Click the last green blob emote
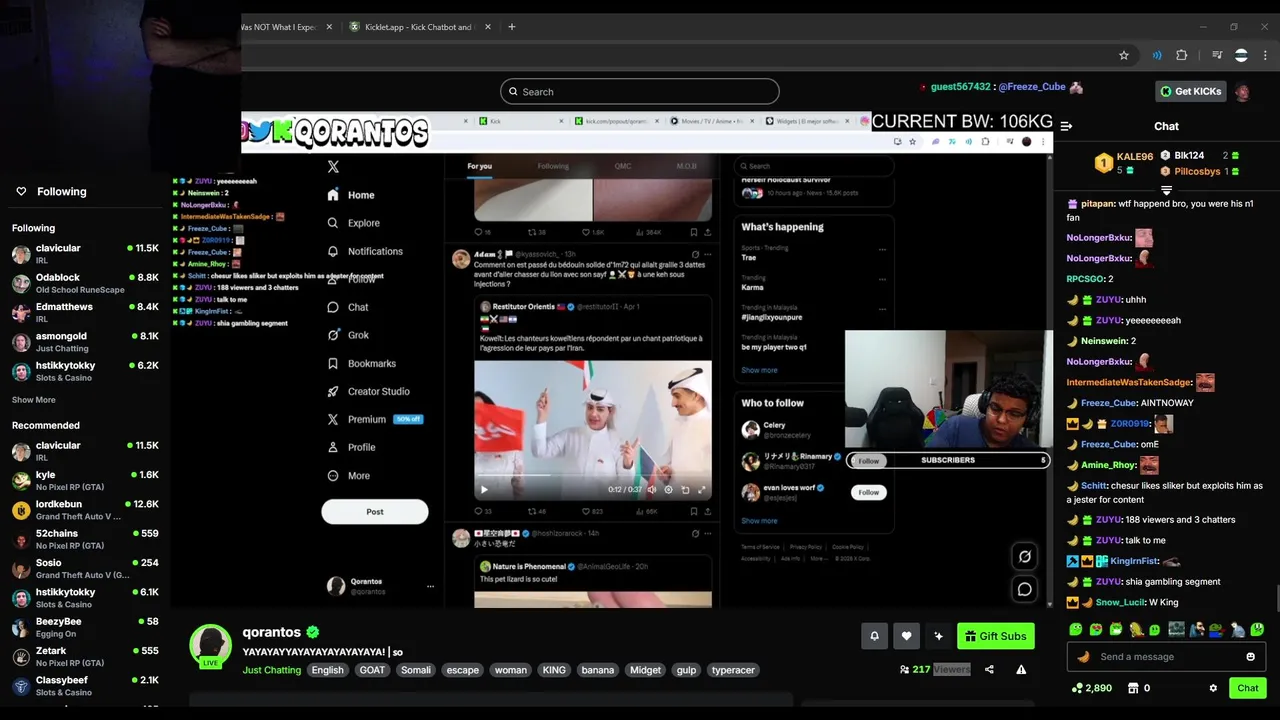 [x=1257, y=630]
